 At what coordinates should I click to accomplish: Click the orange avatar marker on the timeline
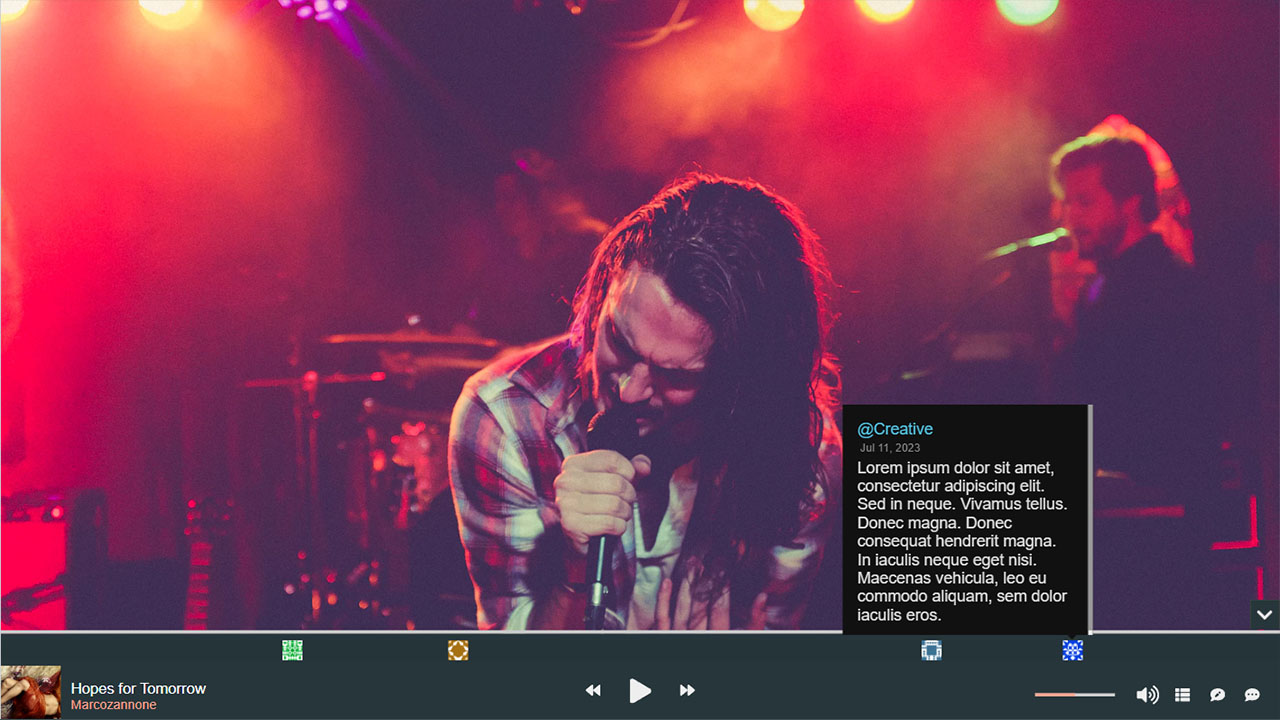click(457, 649)
